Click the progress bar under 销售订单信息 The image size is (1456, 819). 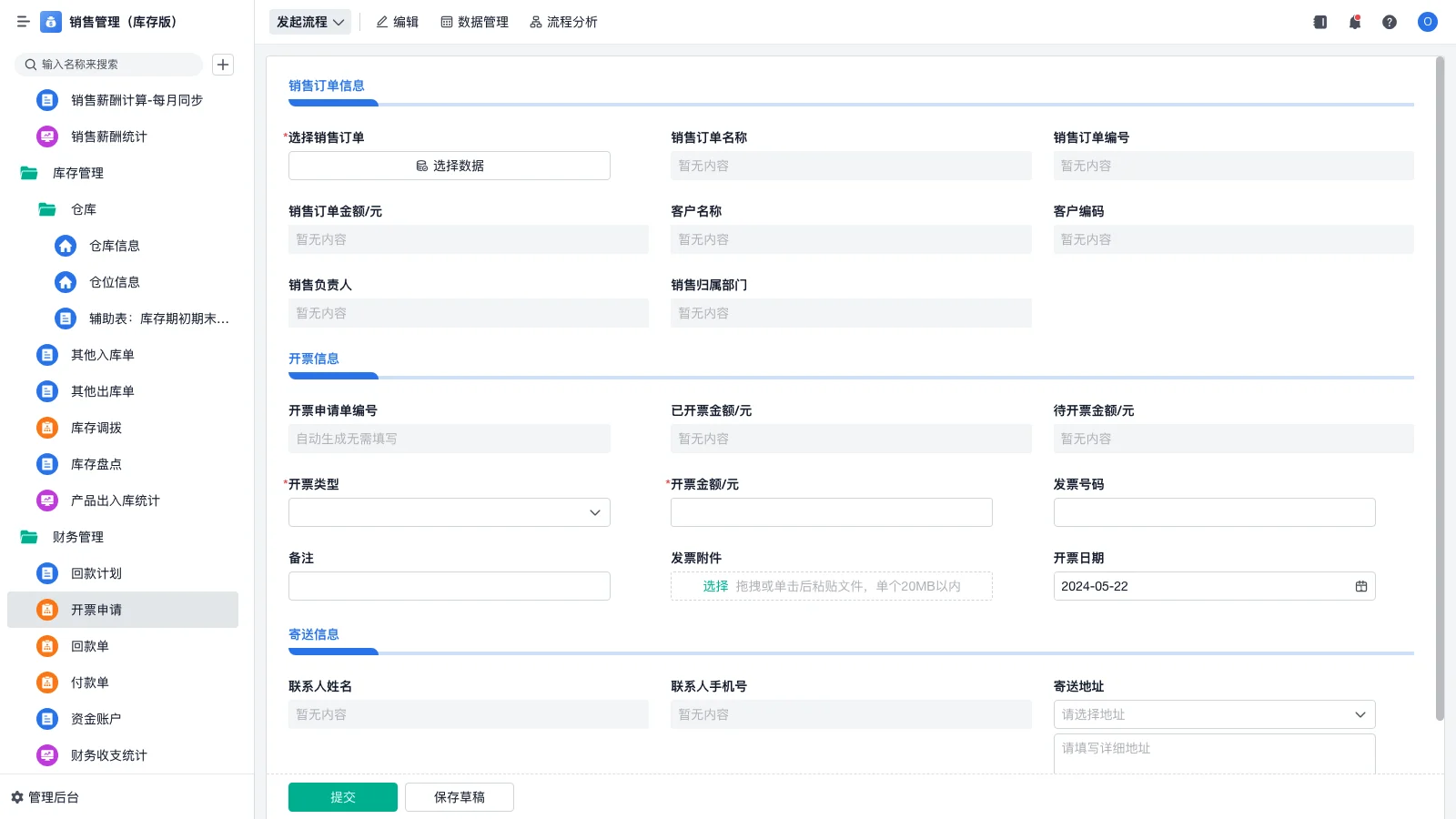click(x=333, y=103)
